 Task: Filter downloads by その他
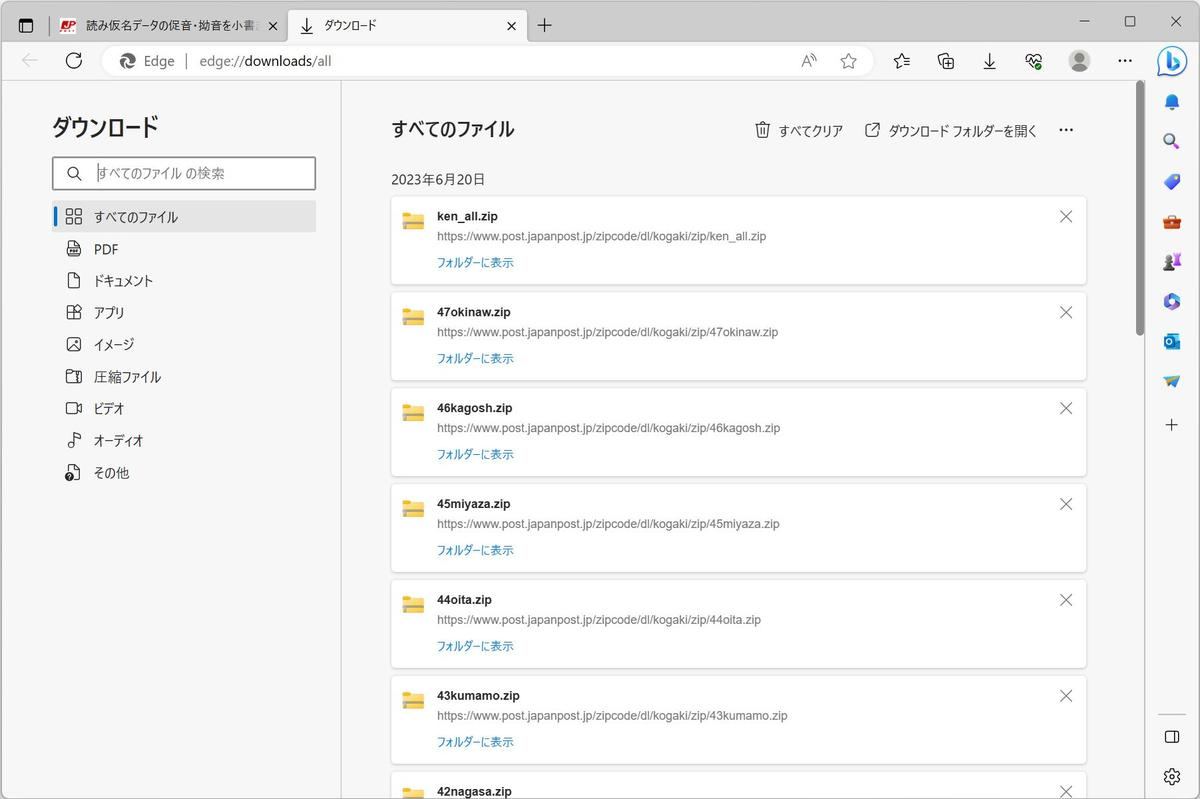(x=184, y=473)
